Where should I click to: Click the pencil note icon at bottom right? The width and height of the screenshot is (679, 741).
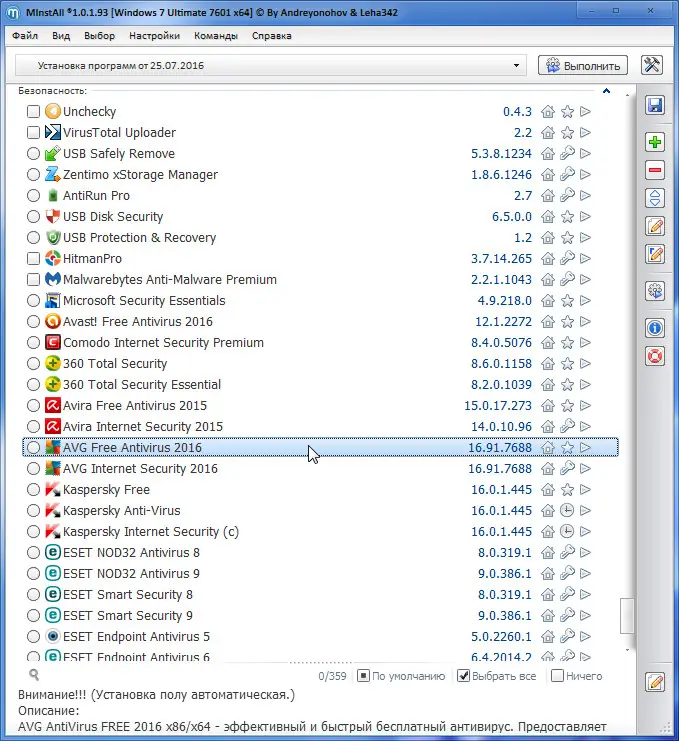(655, 682)
